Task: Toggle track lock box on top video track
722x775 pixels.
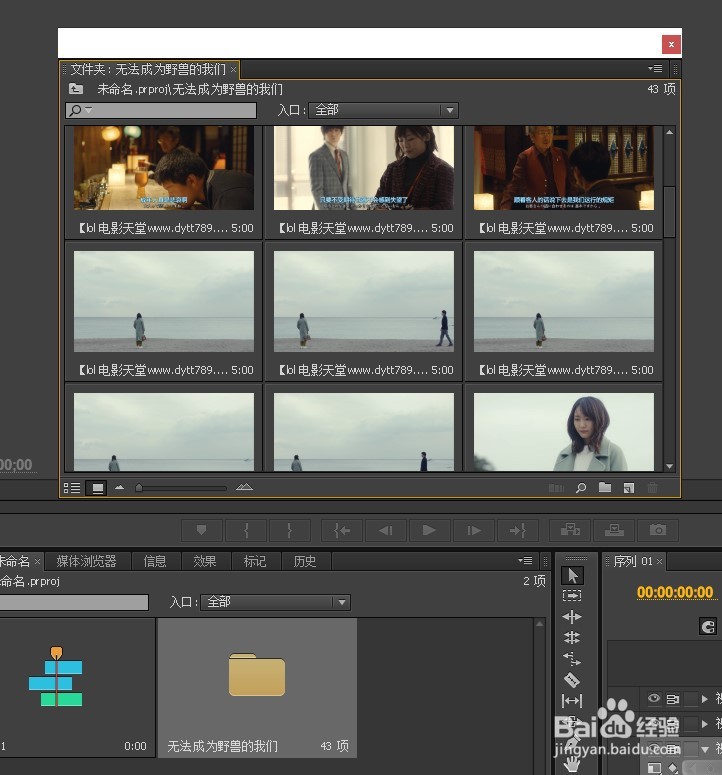Action: 691,698
